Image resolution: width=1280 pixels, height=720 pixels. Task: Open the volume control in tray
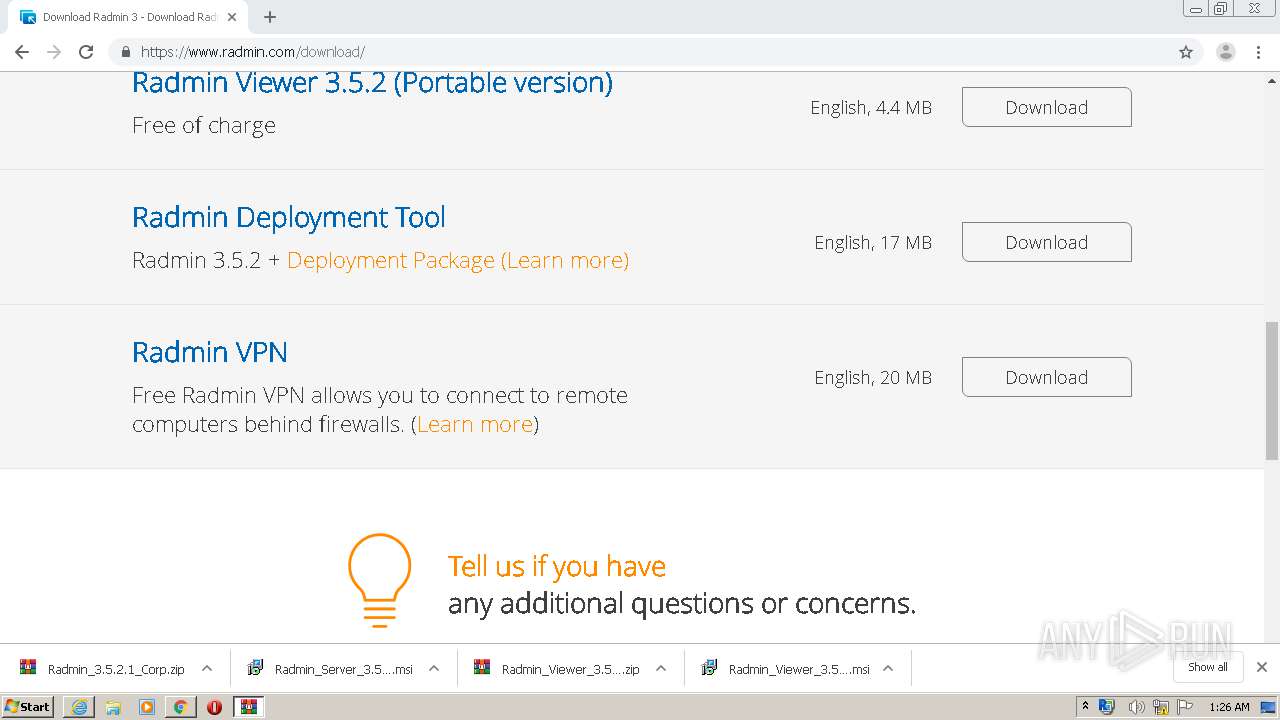click(x=1136, y=707)
